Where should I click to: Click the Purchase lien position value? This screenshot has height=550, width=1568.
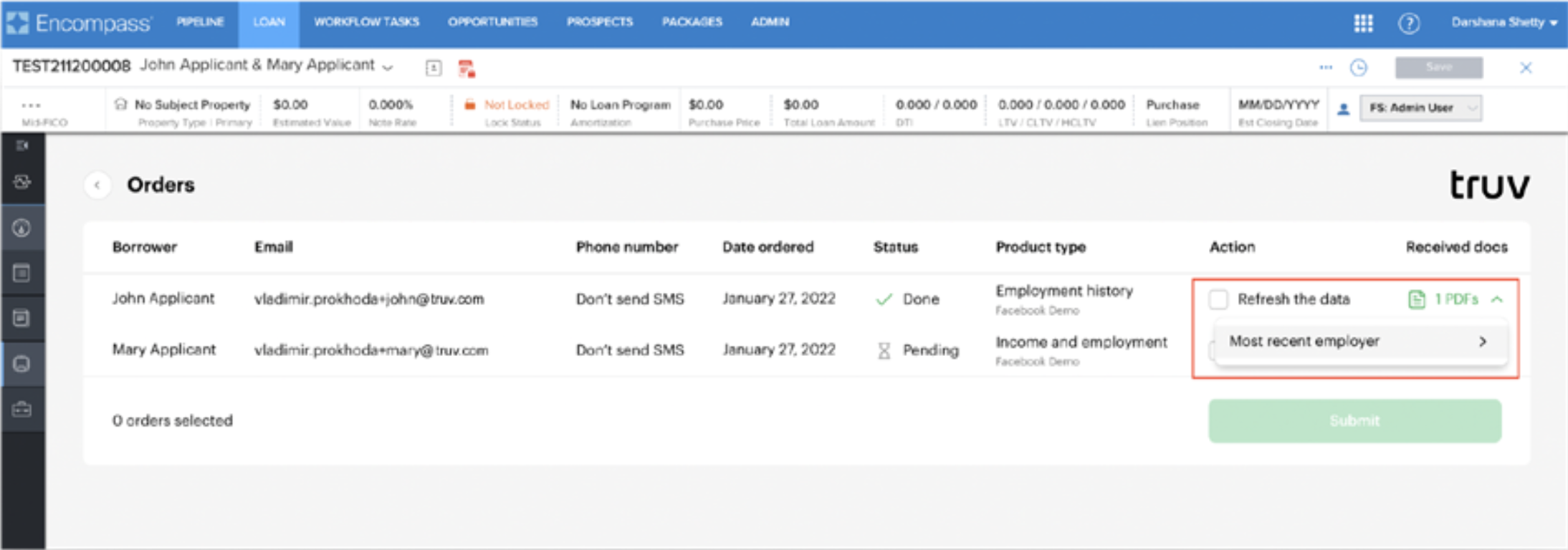pyautogui.click(x=1172, y=105)
